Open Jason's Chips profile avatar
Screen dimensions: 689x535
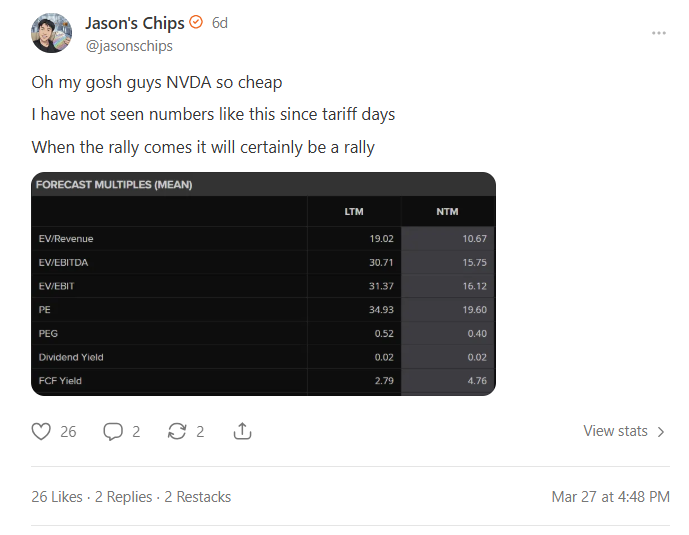pos(51,33)
